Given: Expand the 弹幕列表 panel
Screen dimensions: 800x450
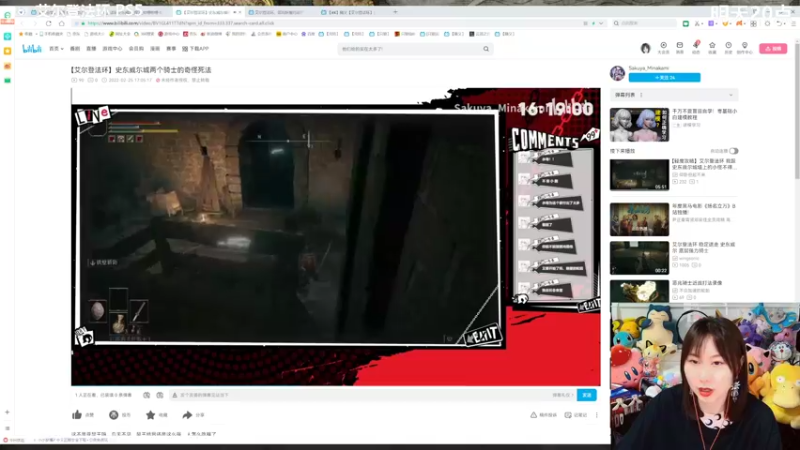Looking at the screenshot, I should click(x=673, y=95).
